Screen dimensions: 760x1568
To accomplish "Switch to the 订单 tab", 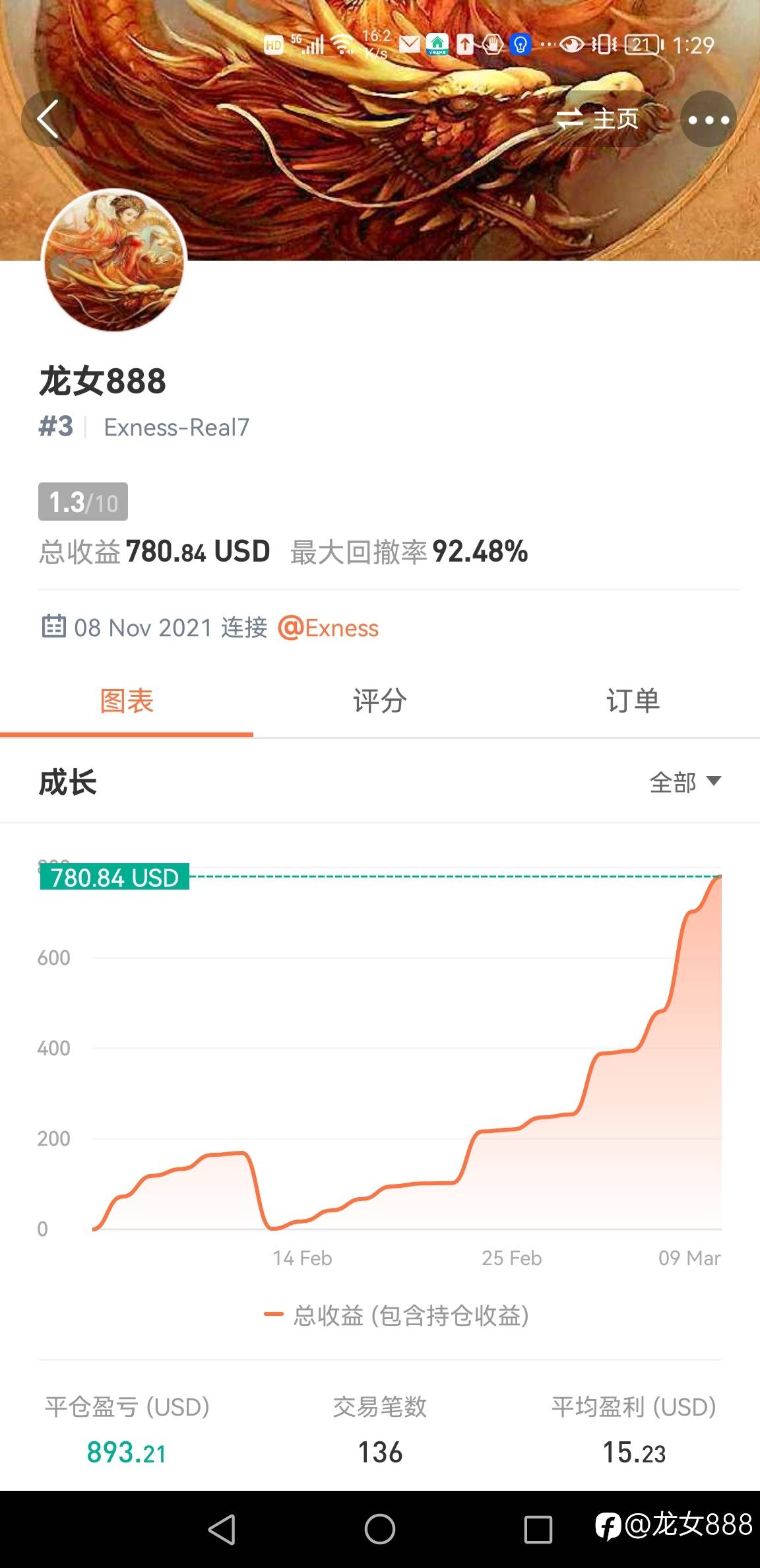I will pos(633,701).
